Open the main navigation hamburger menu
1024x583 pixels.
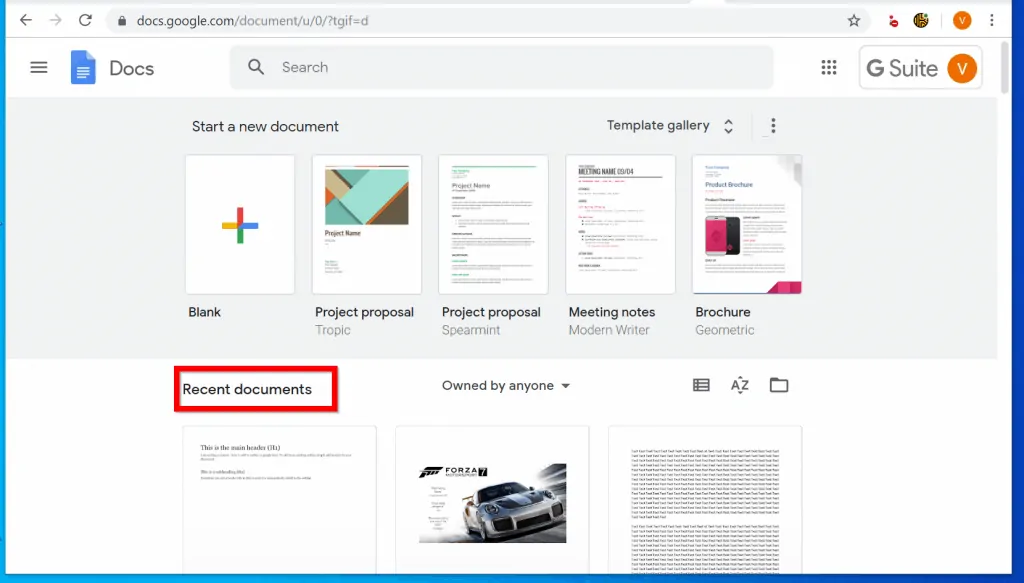pos(38,67)
